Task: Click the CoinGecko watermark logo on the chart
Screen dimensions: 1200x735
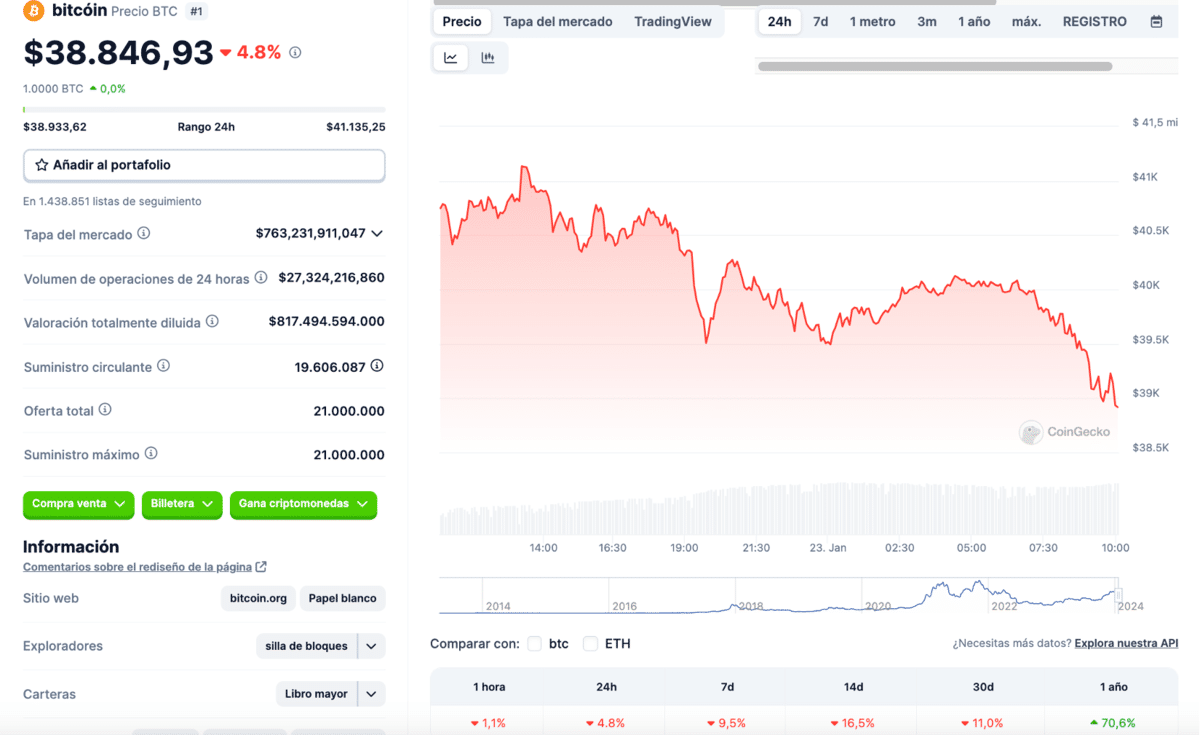Action: [x=1065, y=433]
